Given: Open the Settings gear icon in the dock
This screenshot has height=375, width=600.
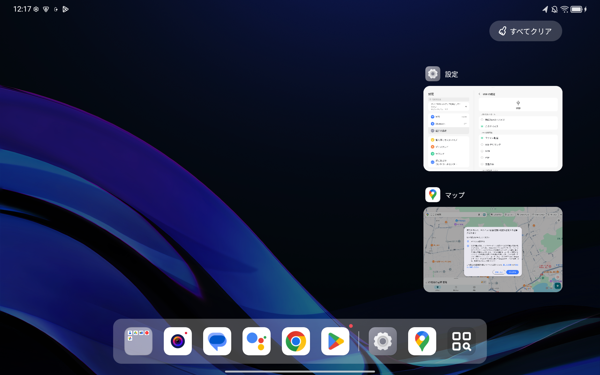Looking at the screenshot, I should click(x=383, y=341).
